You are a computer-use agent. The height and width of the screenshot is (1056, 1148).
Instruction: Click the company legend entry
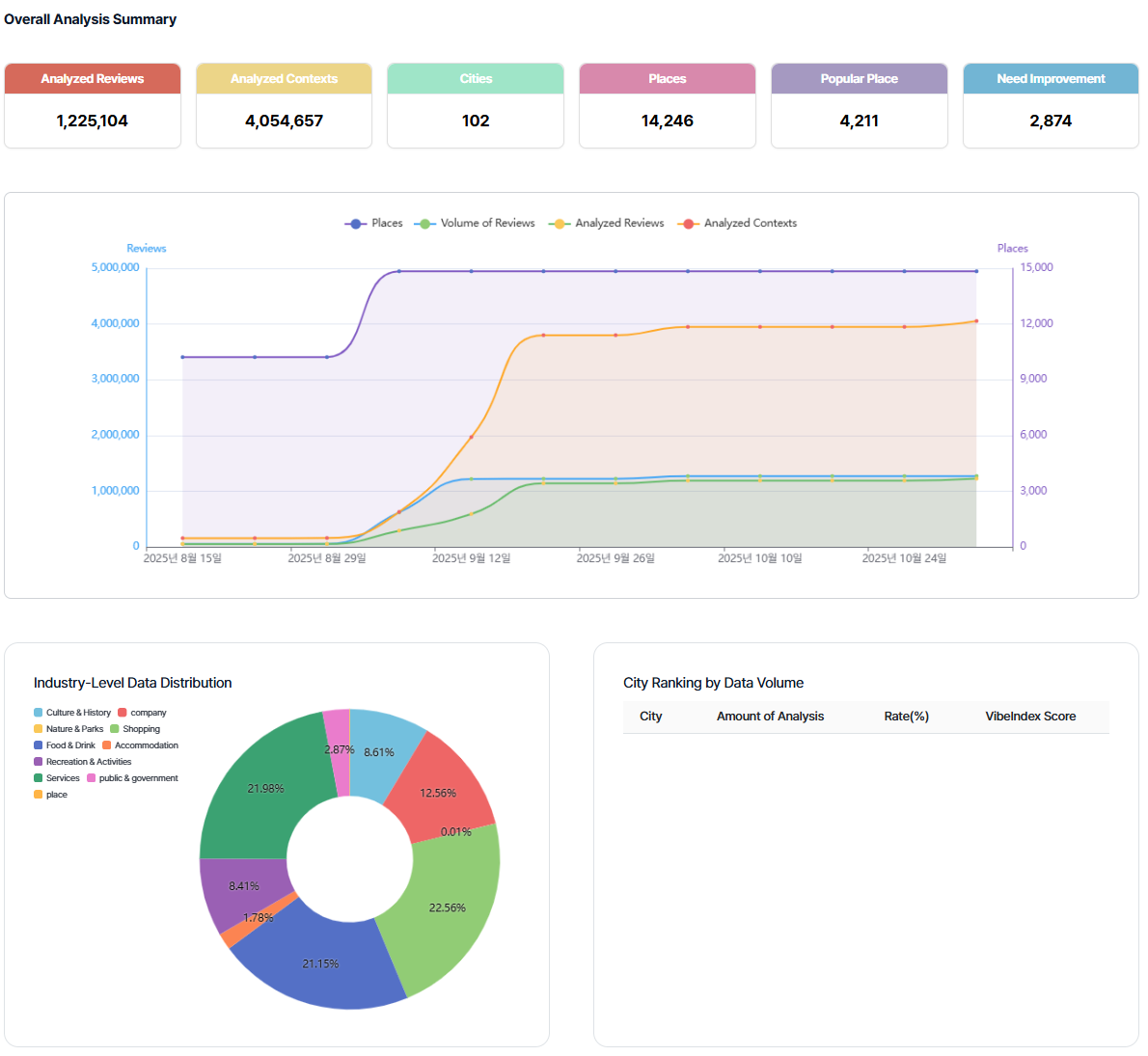point(142,713)
